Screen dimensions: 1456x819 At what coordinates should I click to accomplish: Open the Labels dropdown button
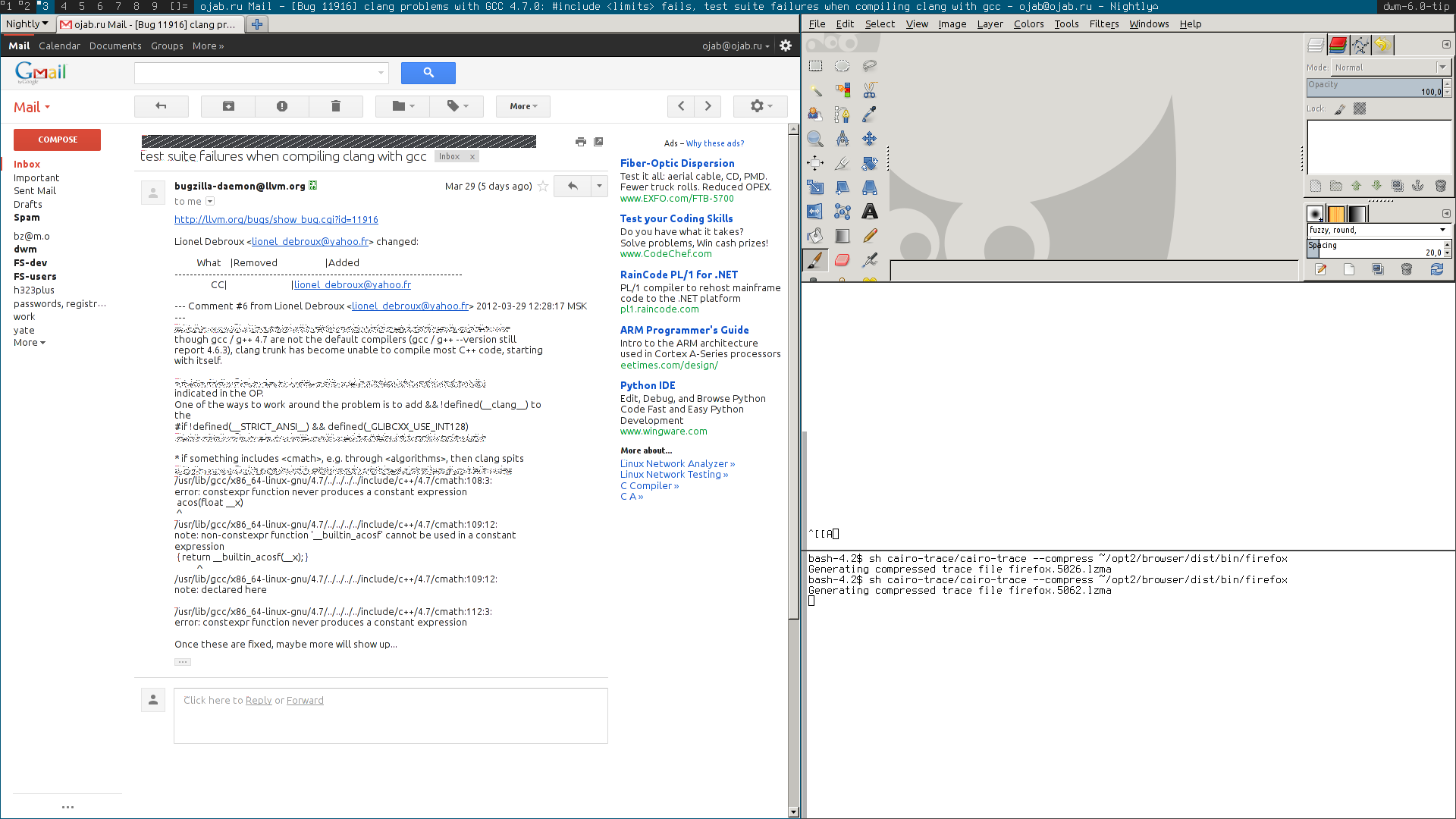pyautogui.click(x=457, y=106)
